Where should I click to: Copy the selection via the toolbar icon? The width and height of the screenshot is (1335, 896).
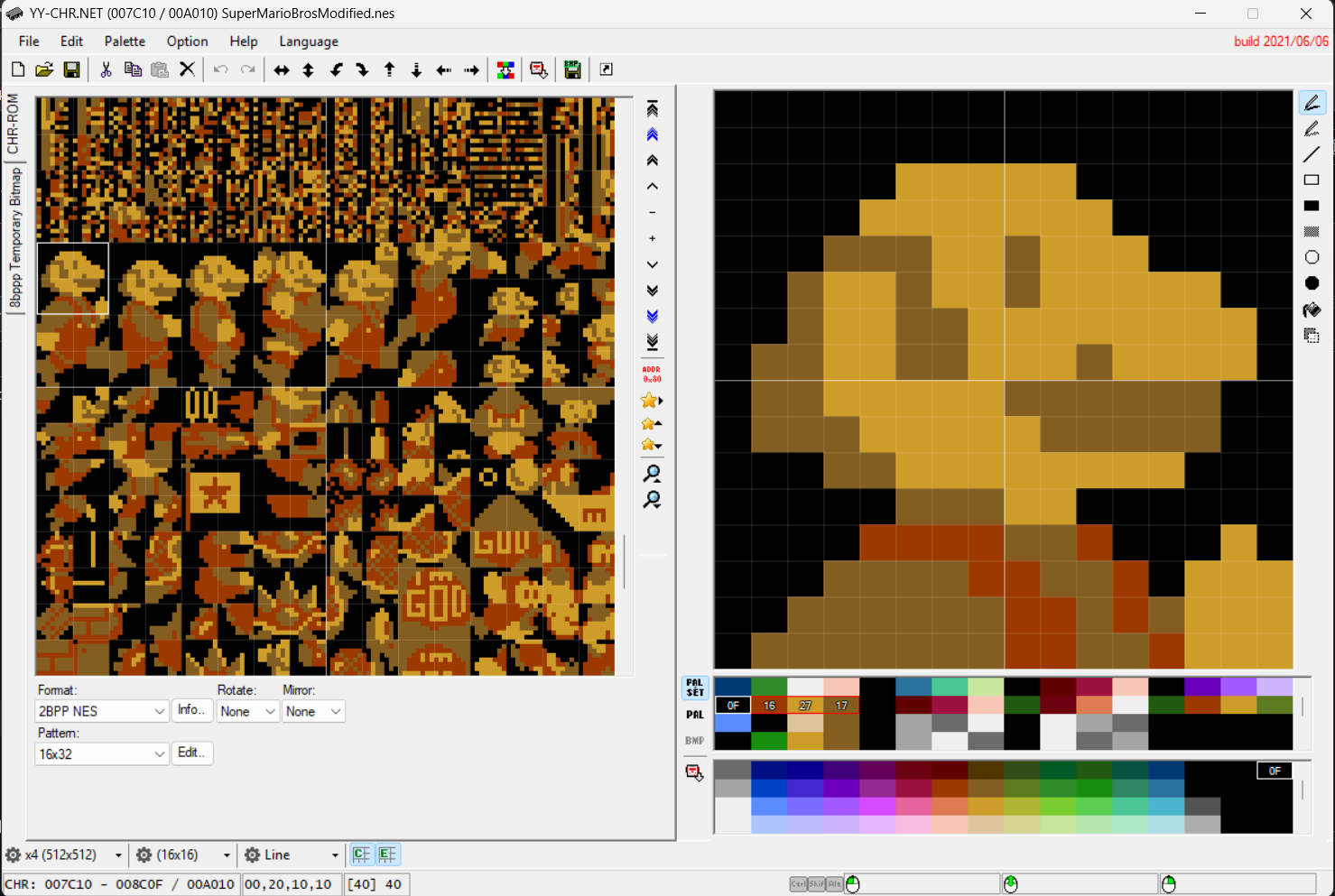pyautogui.click(x=133, y=69)
